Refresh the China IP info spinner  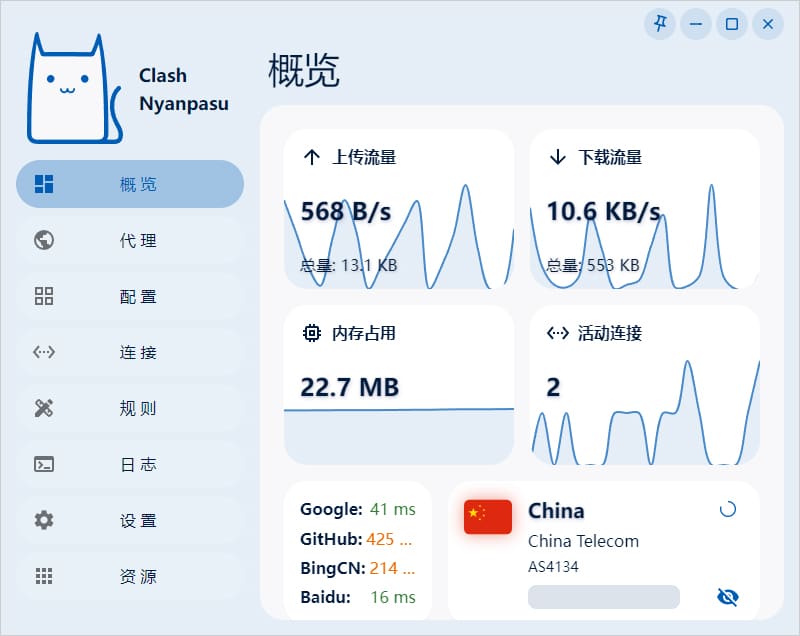[728, 509]
